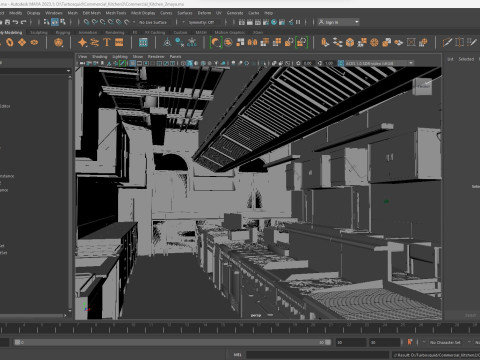Open the Windows menu
The width and height of the screenshot is (480, 360).
click(54, 13)
